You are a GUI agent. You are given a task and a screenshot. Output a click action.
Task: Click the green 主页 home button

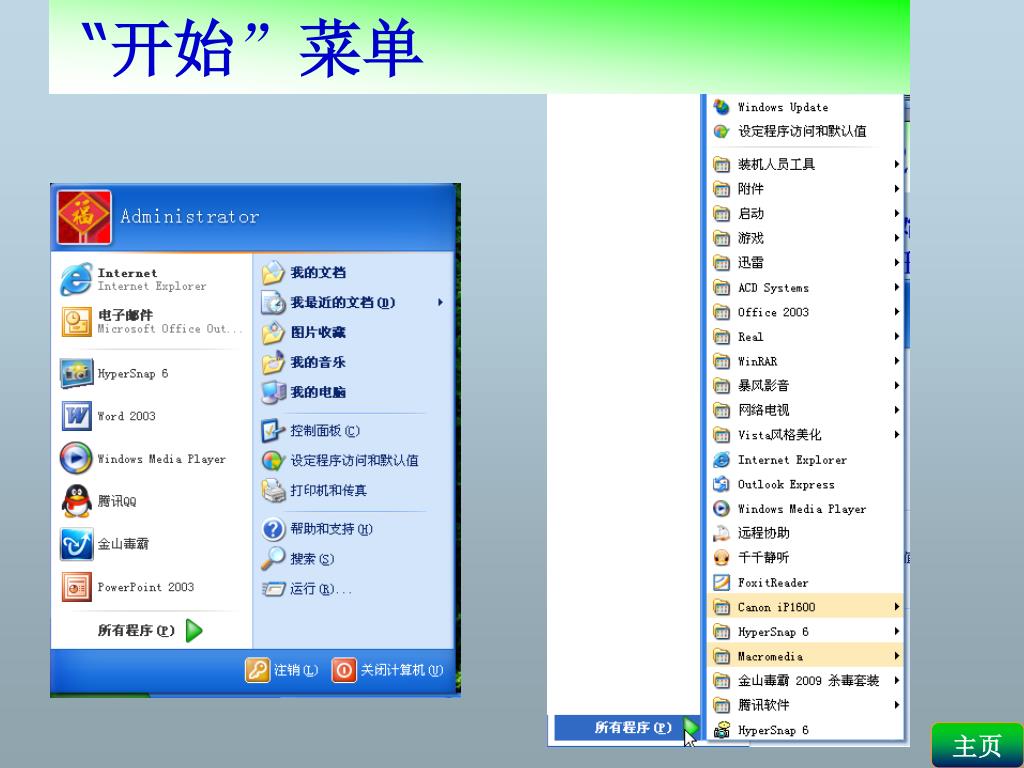pos(977,745)
